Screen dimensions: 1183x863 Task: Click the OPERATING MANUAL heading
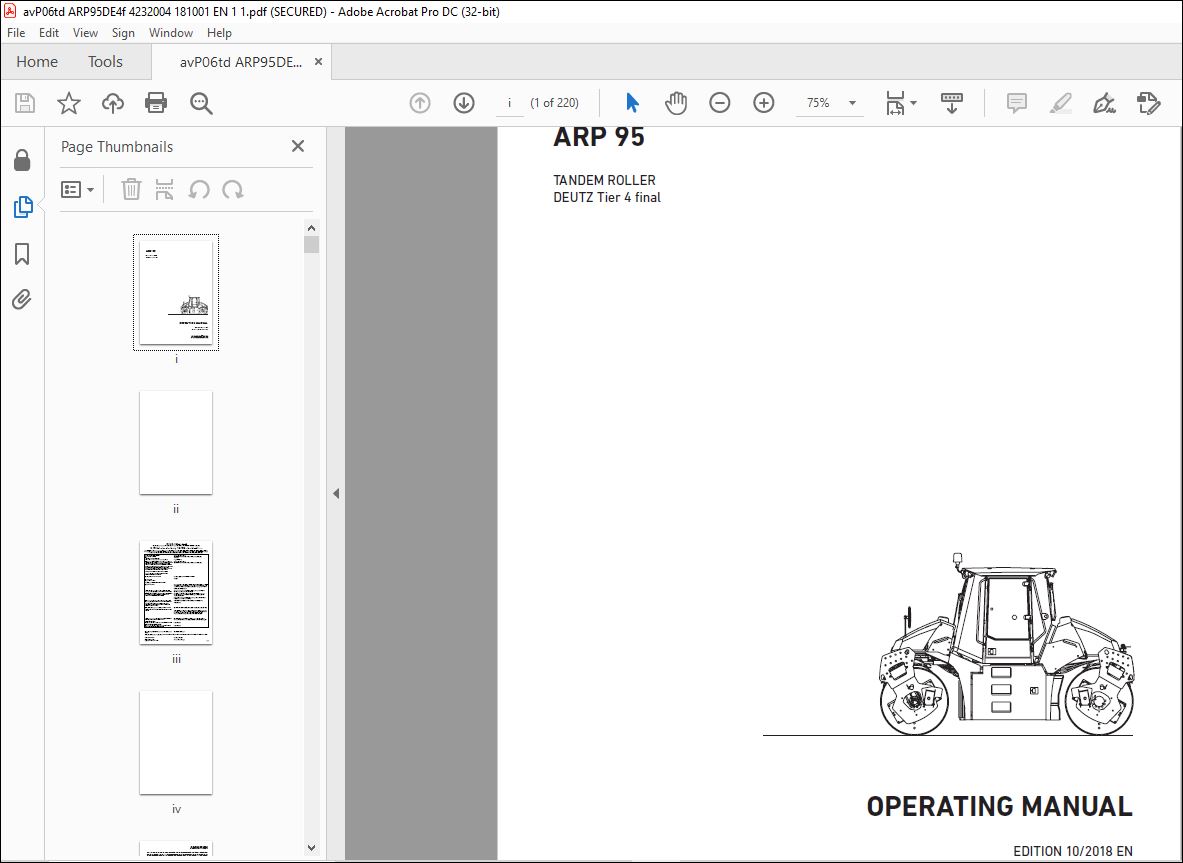pyautogui.click(x=1000, y=806)
